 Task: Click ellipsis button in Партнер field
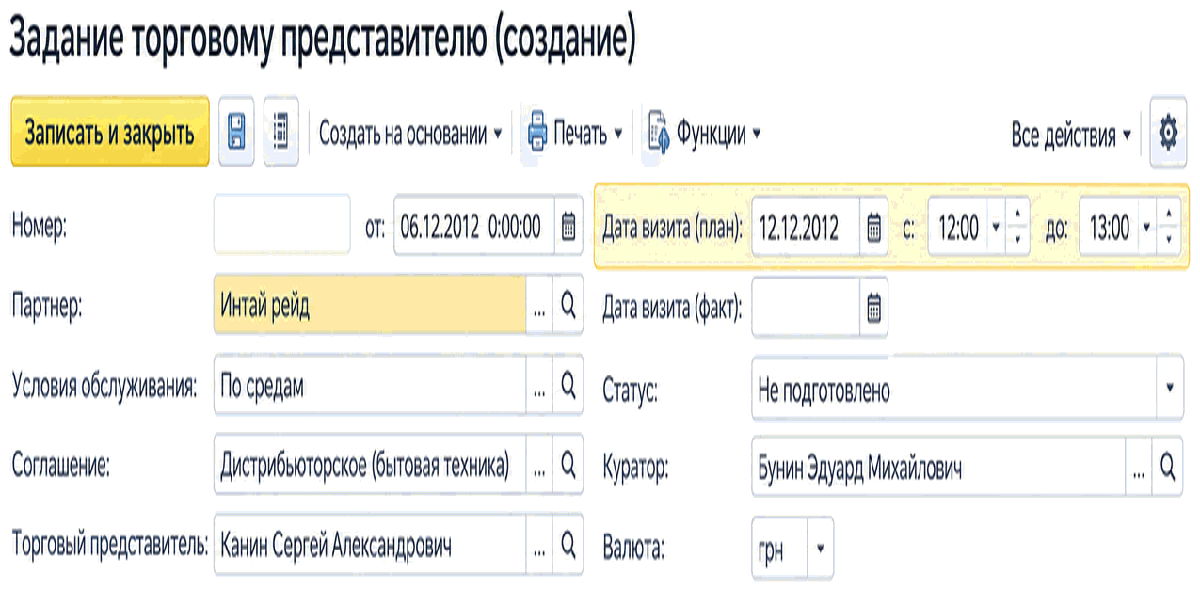pos(540,306)
